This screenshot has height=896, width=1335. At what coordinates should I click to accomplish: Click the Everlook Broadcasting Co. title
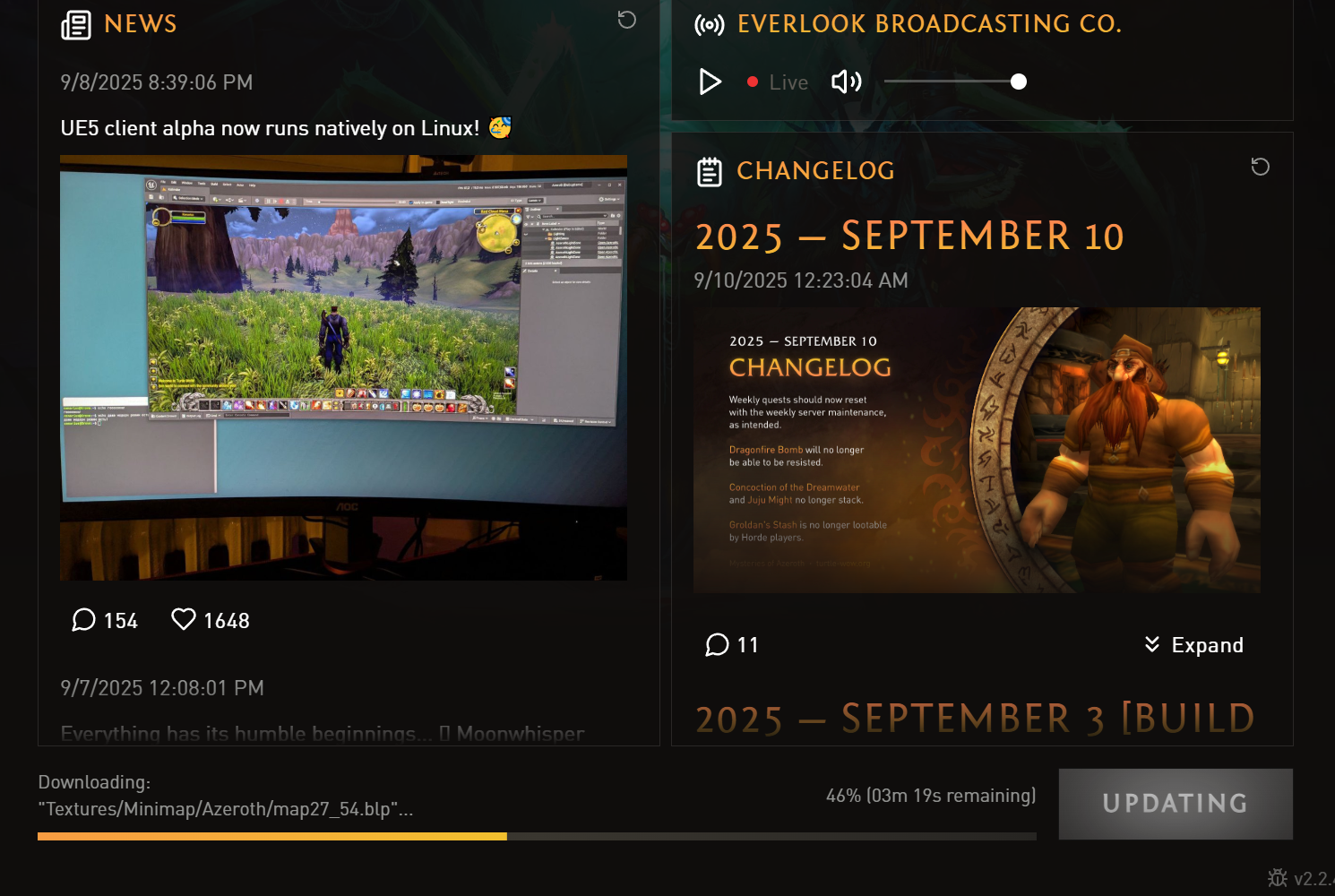[x=929, y=24]
